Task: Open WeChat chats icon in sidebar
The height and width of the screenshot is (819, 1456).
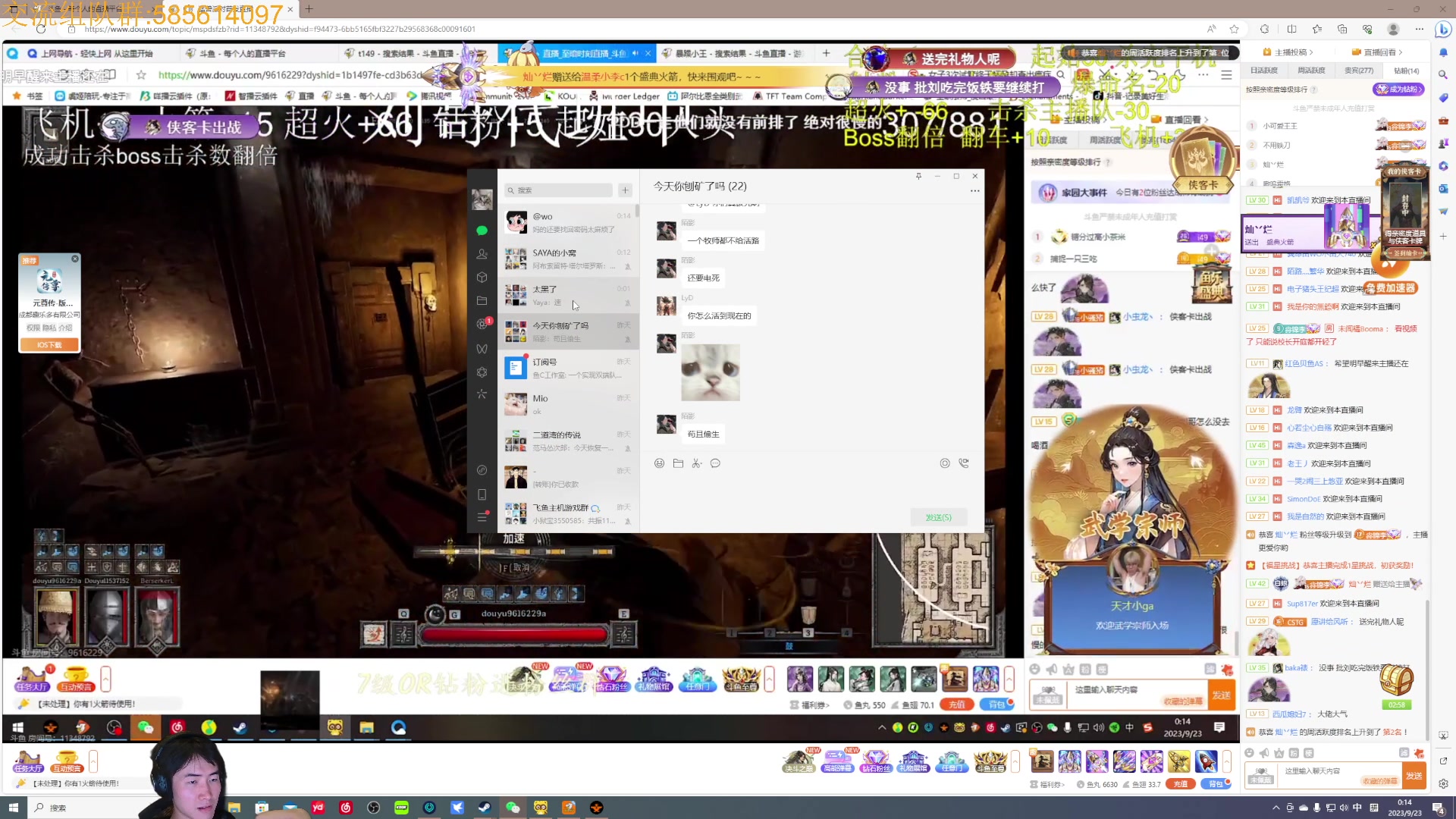Action: [482, 230]
